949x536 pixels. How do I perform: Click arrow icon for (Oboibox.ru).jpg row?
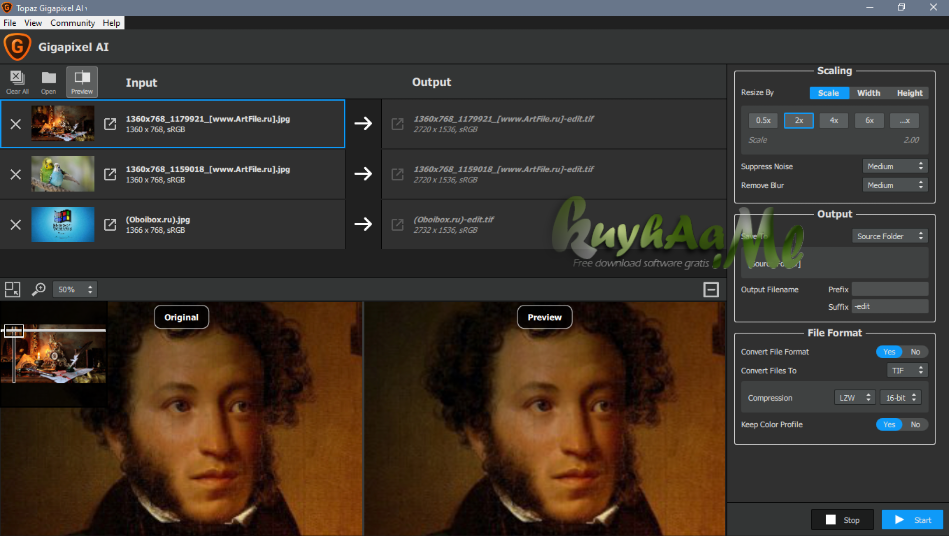pos(363,224)
